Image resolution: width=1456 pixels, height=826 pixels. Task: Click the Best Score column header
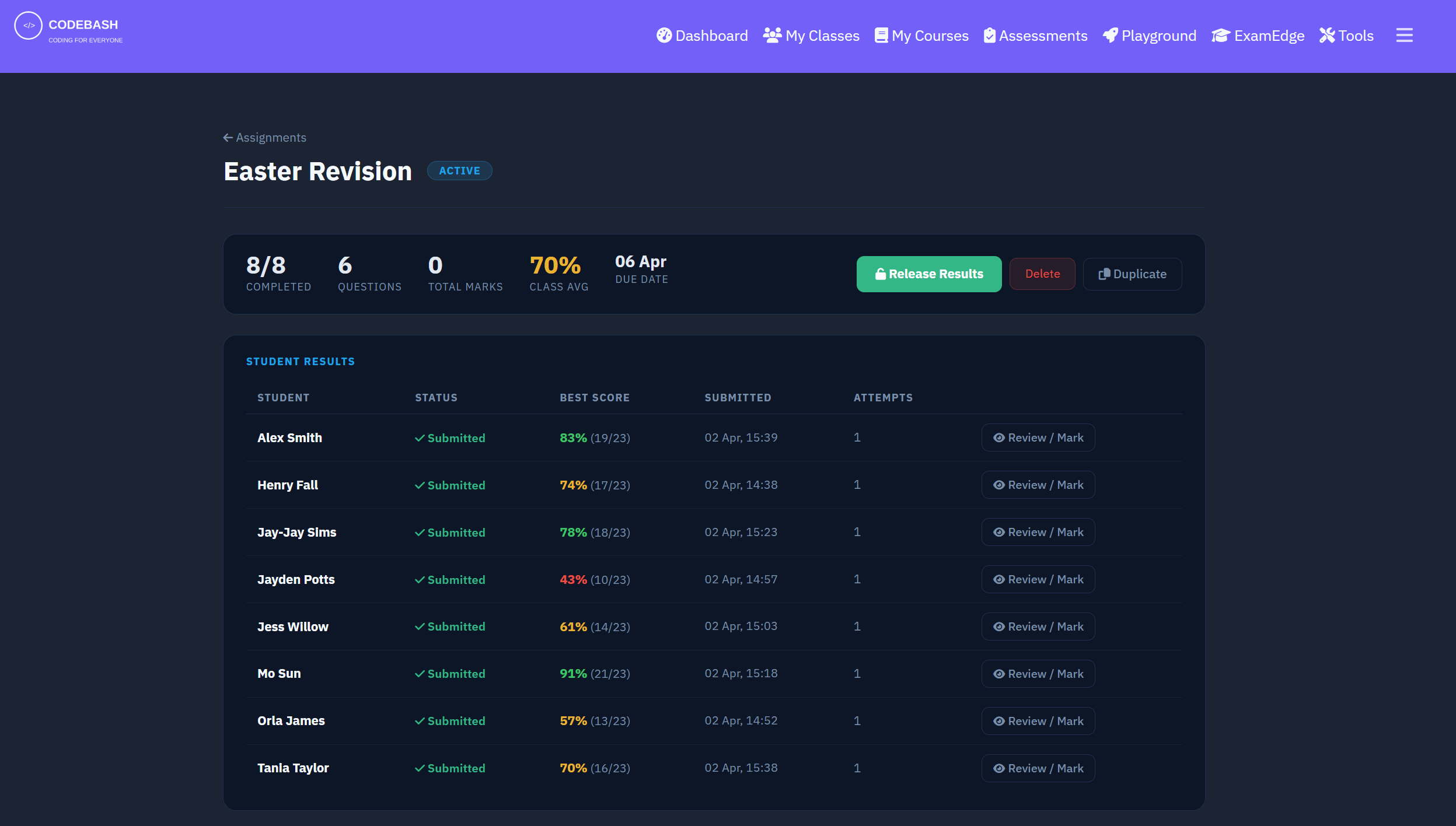594,398
